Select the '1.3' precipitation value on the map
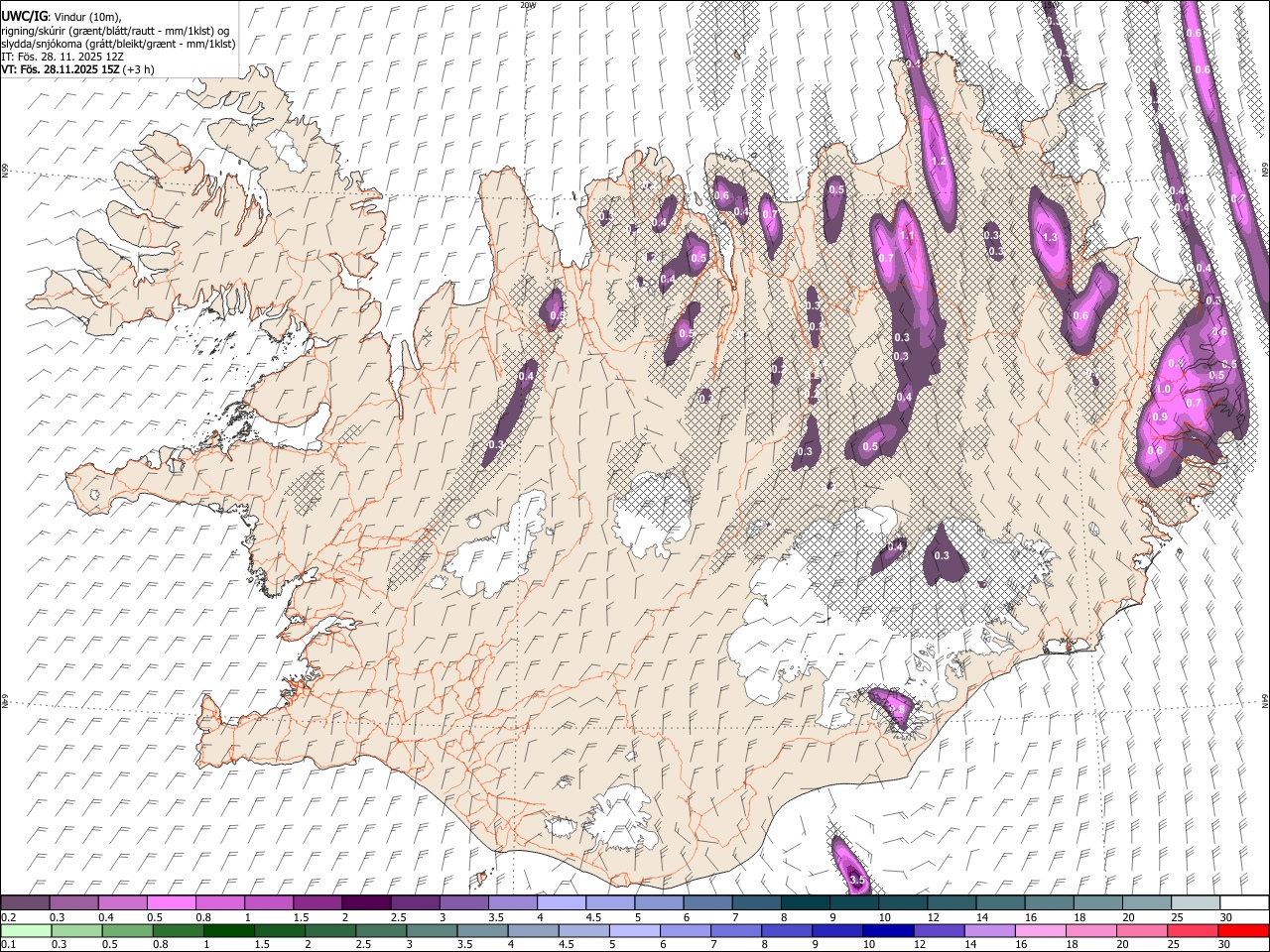 [1052, 238]
